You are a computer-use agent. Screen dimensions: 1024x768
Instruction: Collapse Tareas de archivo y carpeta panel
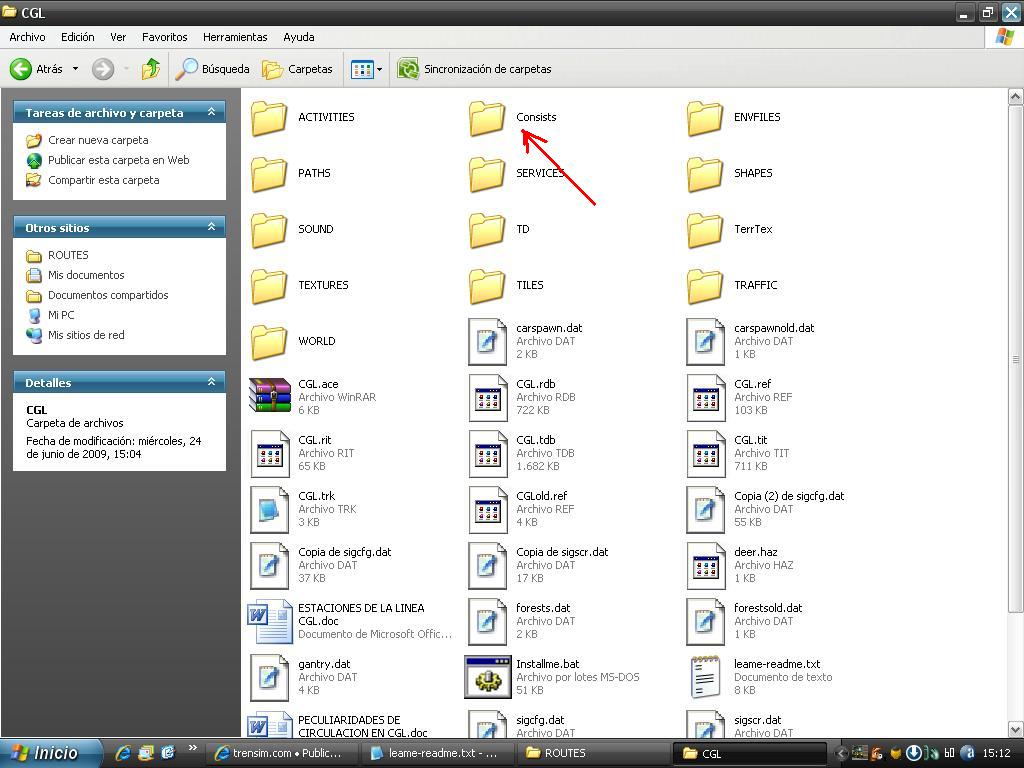[211, 113]
